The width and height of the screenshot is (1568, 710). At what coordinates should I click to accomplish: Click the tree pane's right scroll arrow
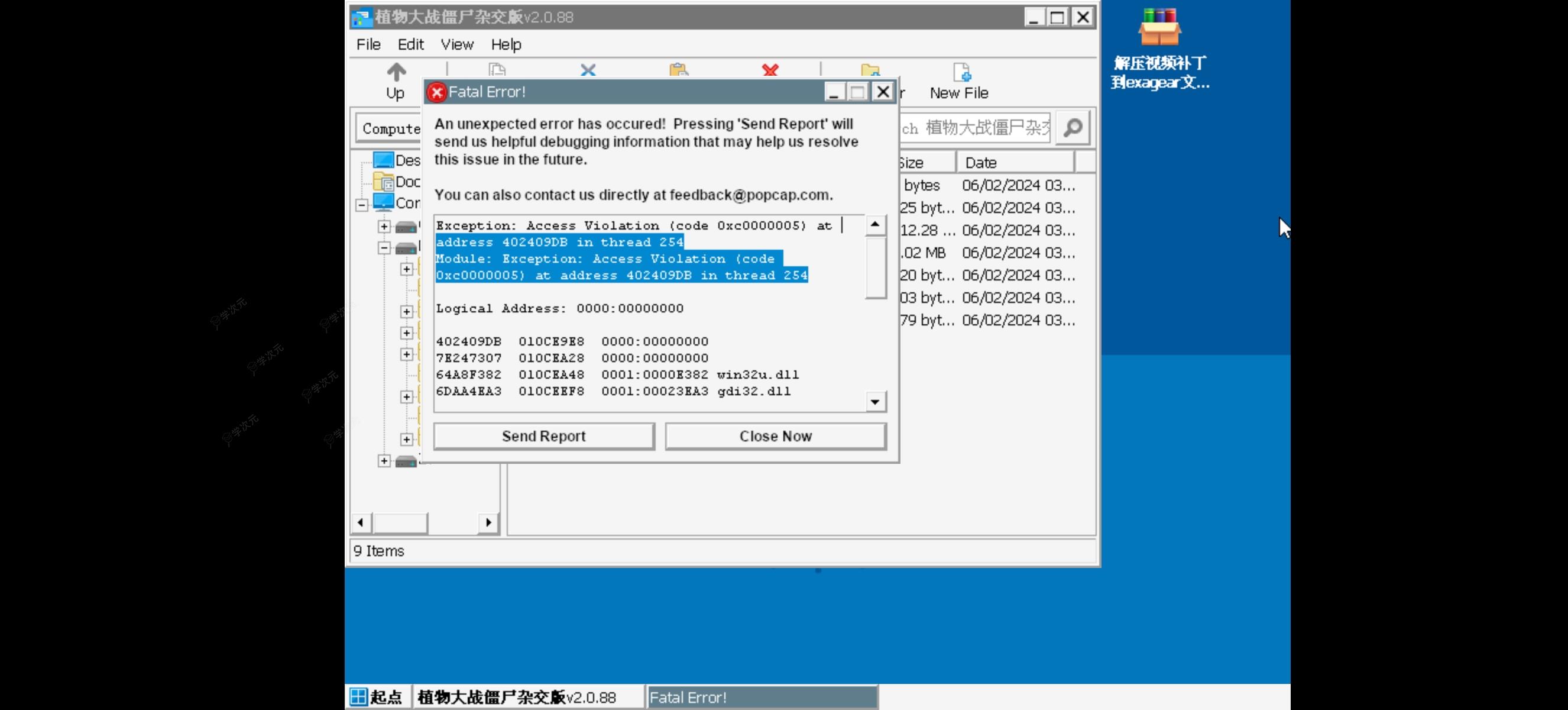[x=488, y=522]
